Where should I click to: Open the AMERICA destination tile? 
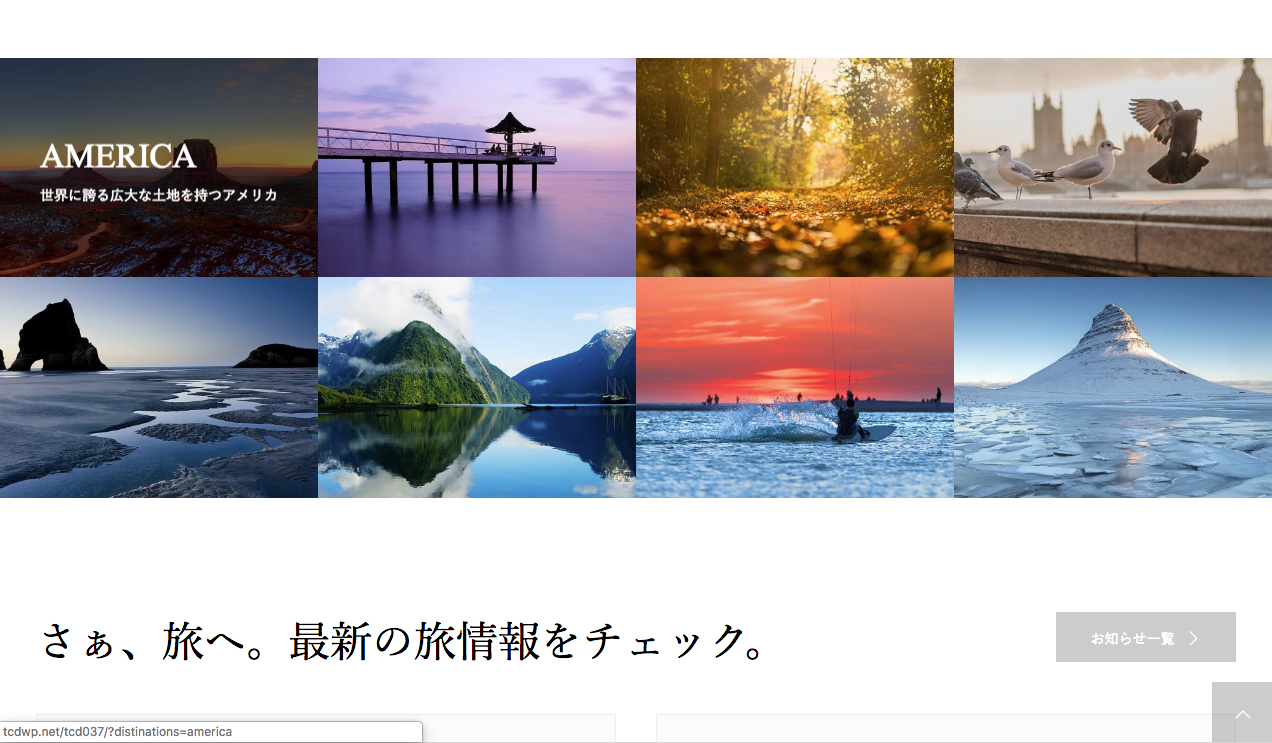(x=159, y=167)
